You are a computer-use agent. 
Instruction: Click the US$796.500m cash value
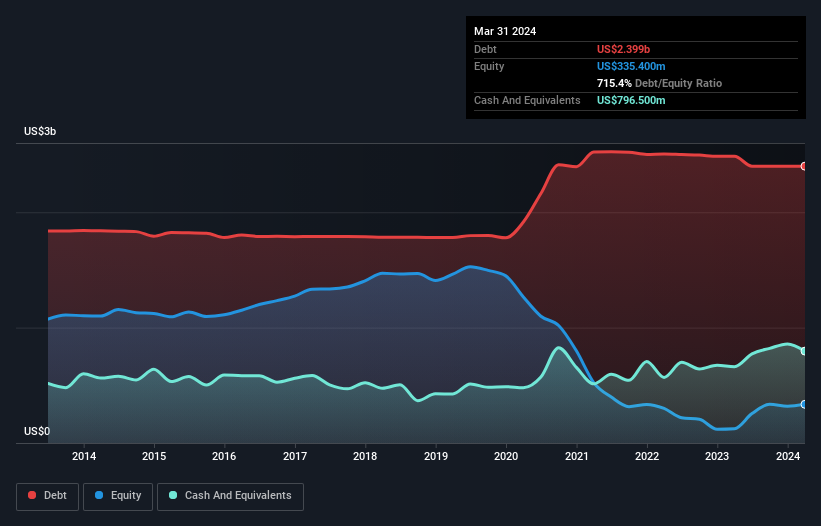631,100
